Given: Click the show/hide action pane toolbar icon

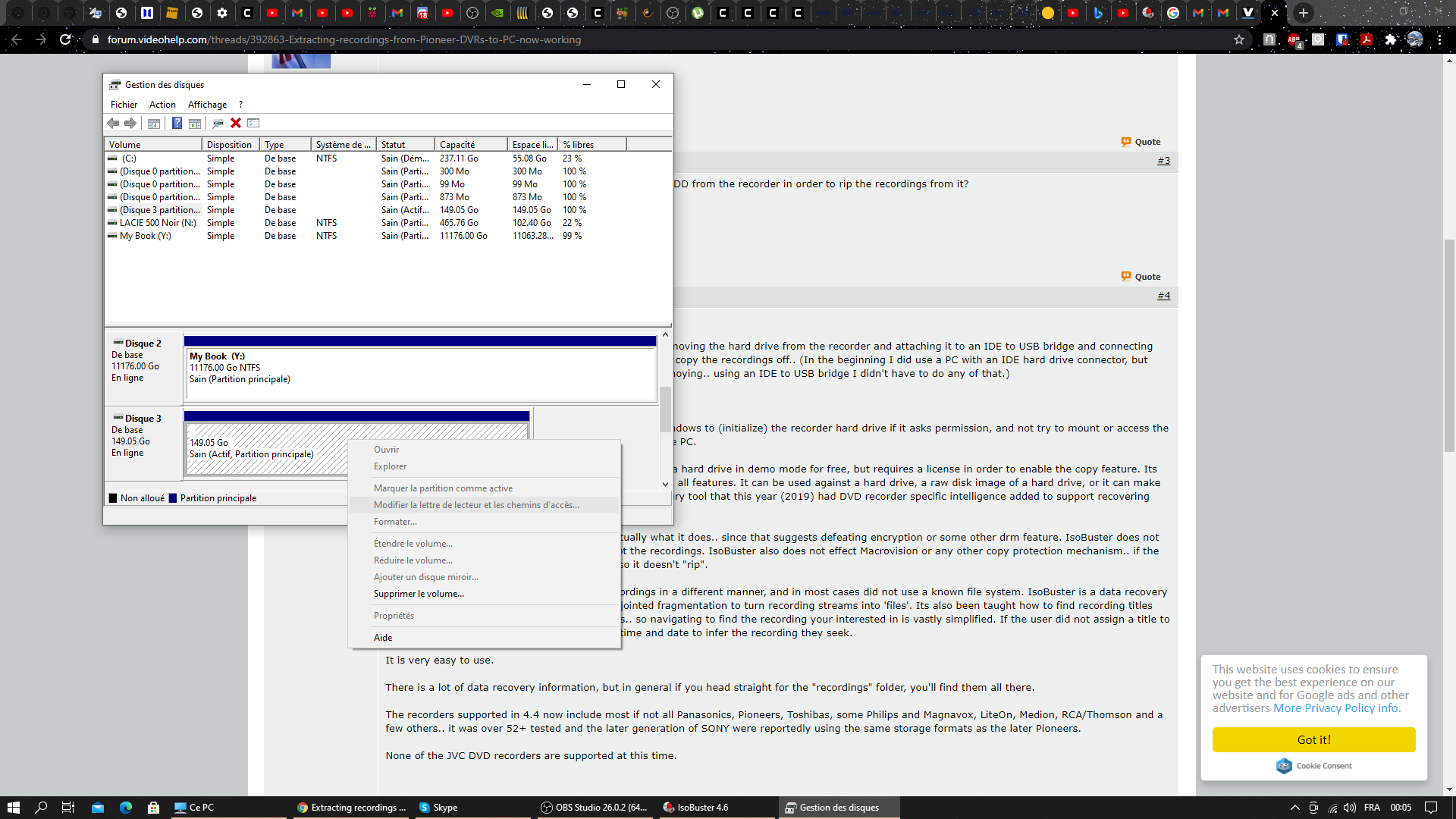Looking at the screenshot, I should pos(195,123).
